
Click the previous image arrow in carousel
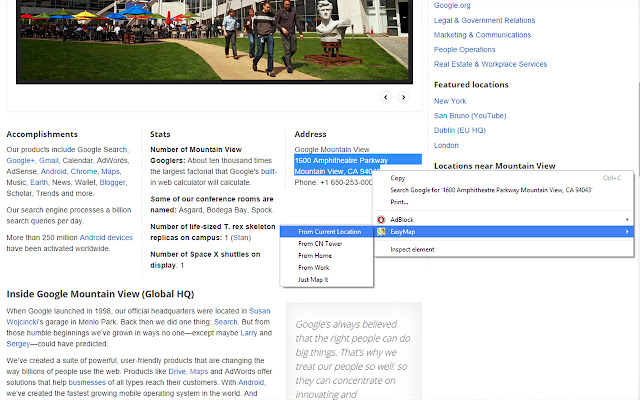pos(386,97)
